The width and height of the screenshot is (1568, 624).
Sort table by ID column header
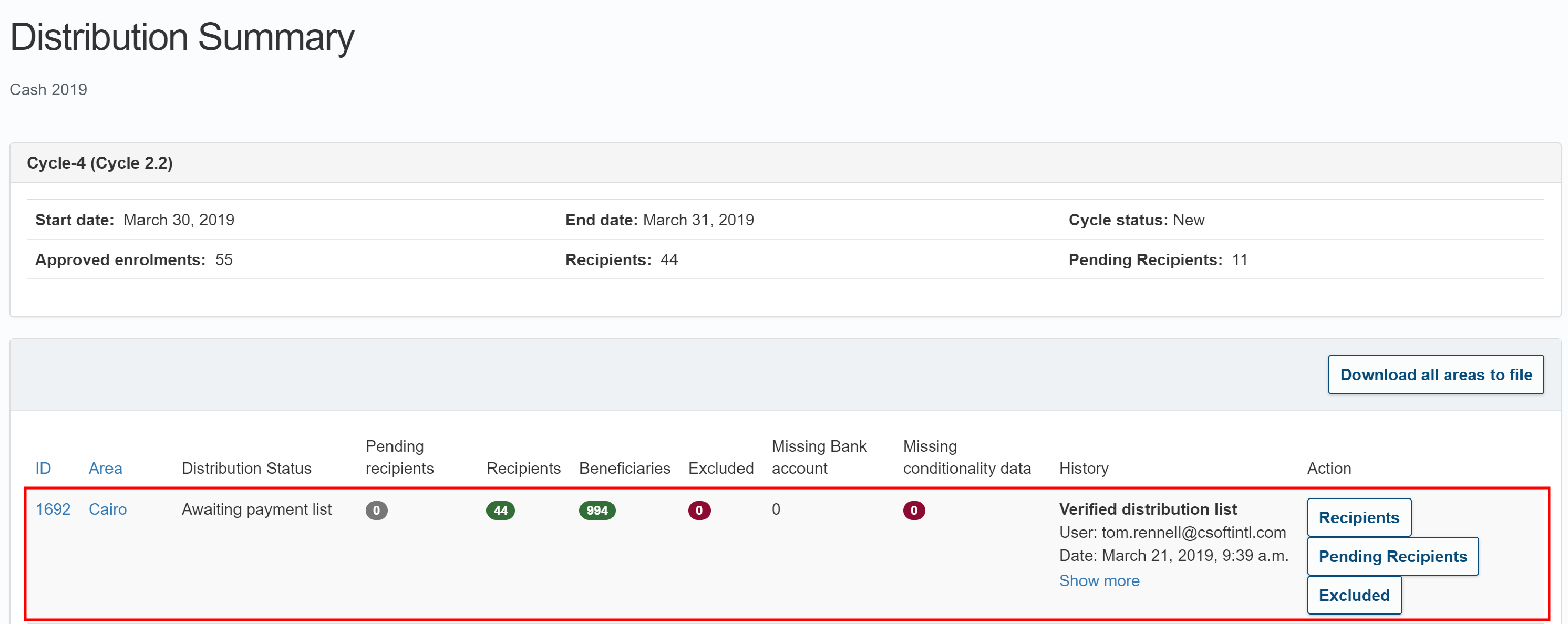click(x=43, y=469)
